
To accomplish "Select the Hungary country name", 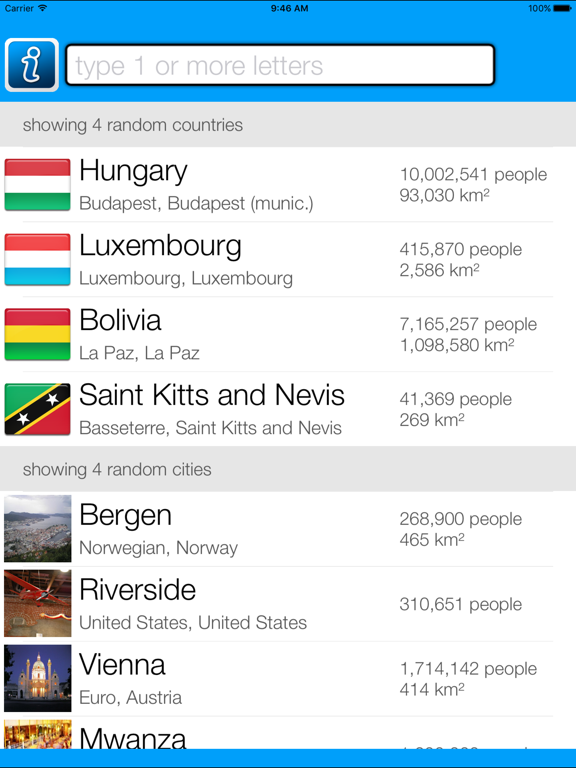I will coord(133,171).
